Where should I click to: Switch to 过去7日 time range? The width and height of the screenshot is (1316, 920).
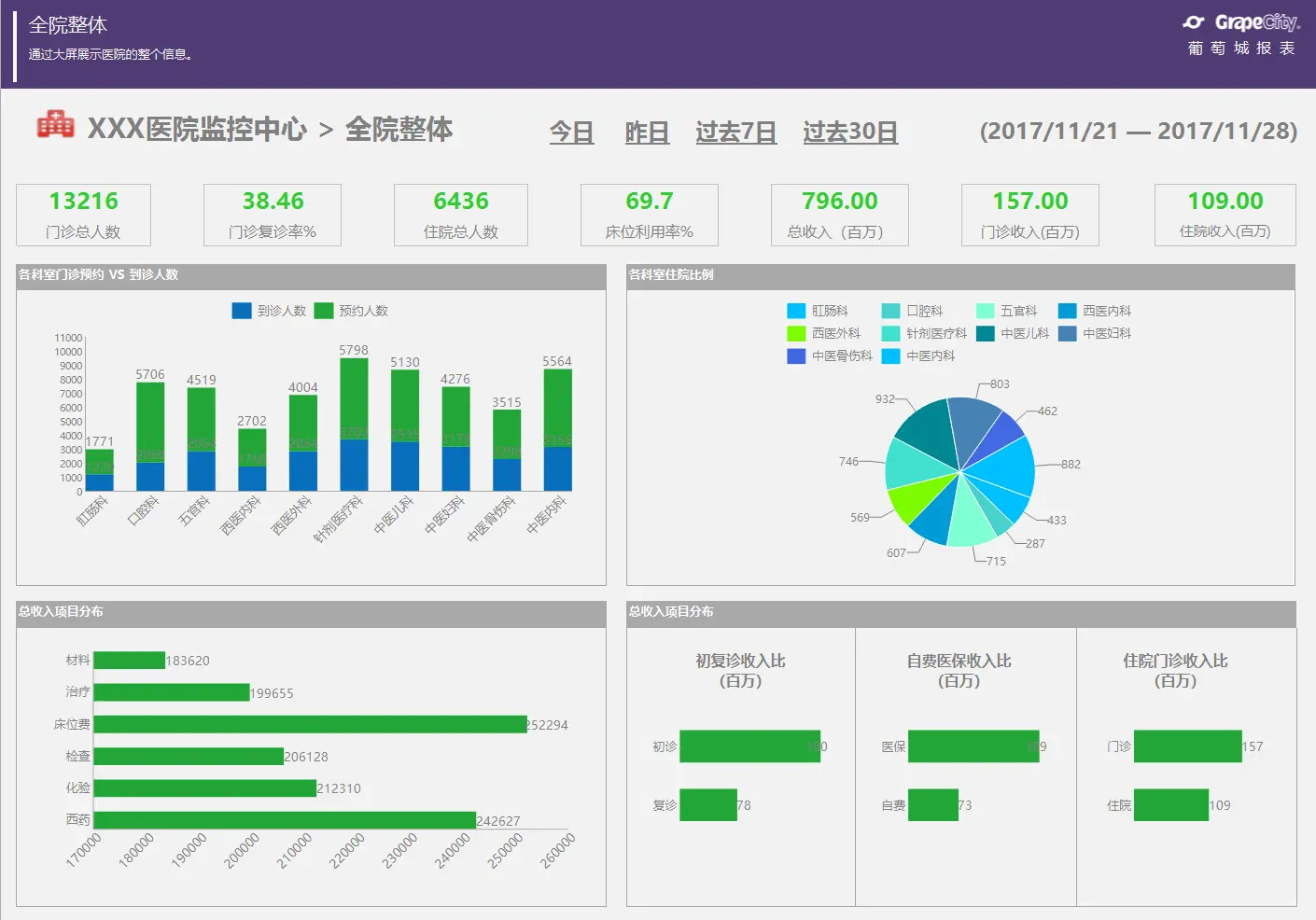(736, 132)
